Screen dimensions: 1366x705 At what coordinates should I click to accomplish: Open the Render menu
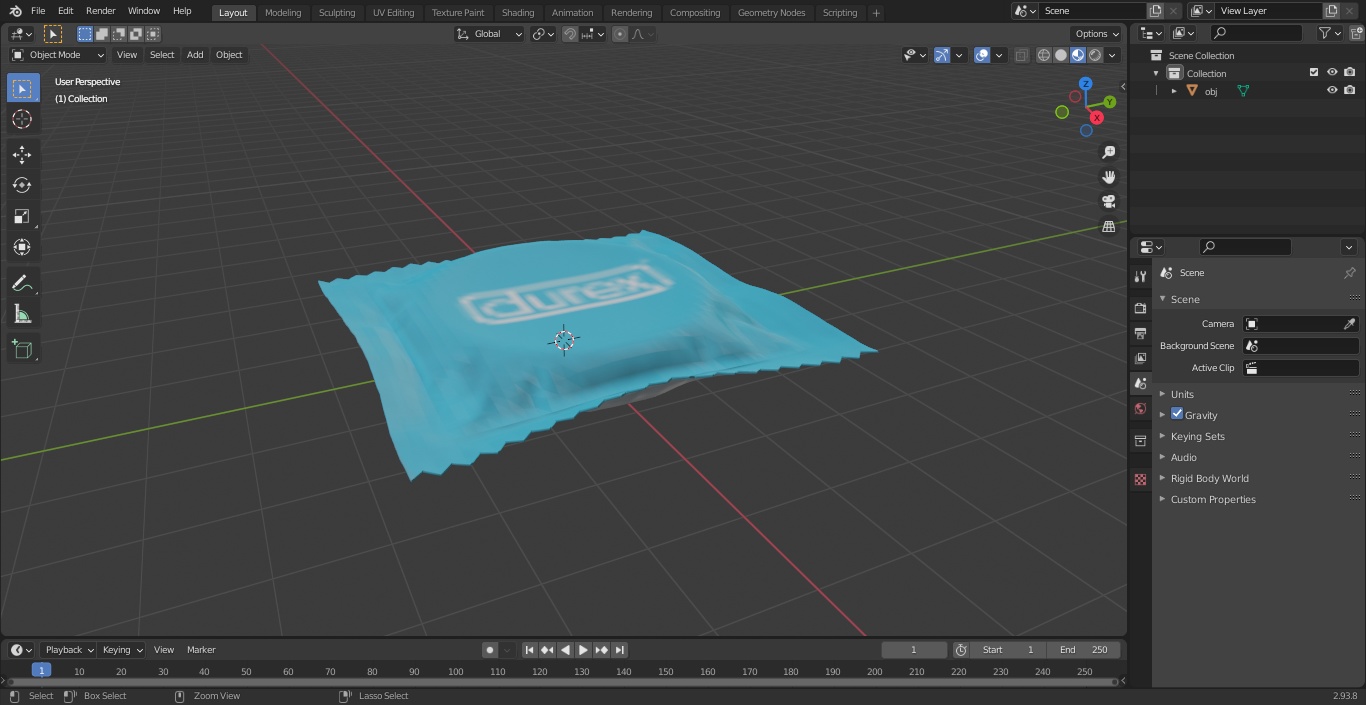pos(101,11)
